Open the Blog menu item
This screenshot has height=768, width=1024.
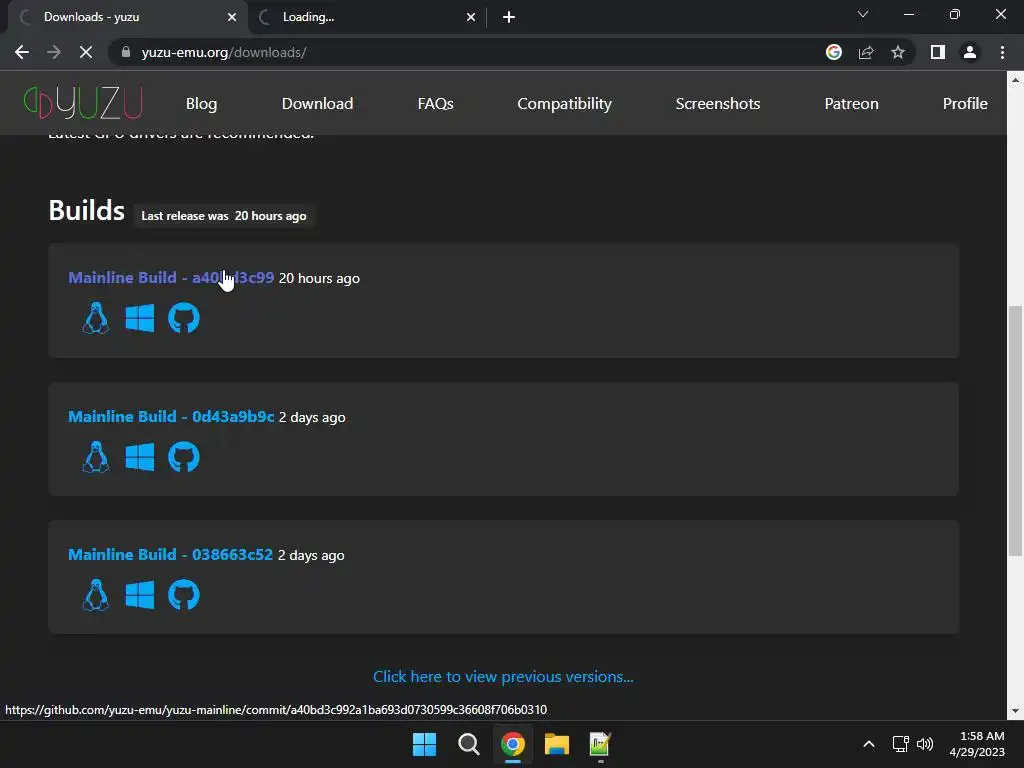tap(201, 103)
